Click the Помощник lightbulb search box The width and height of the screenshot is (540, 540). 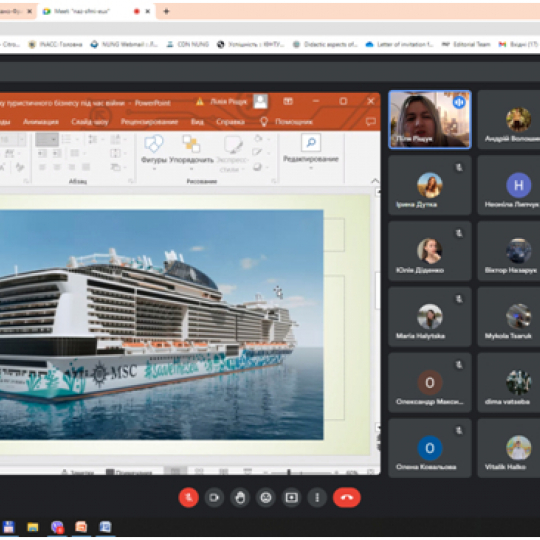click(x=286, y=122)
